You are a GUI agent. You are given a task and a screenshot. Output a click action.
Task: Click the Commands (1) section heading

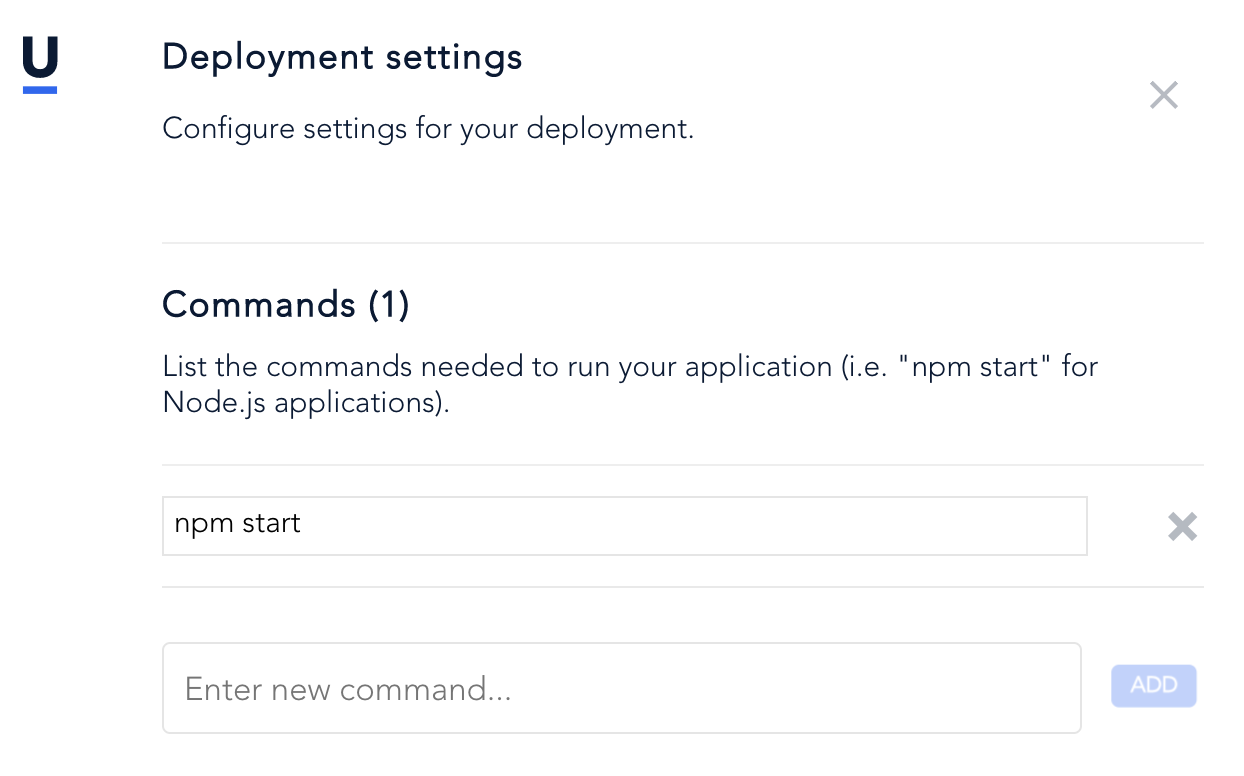point(285,305)
